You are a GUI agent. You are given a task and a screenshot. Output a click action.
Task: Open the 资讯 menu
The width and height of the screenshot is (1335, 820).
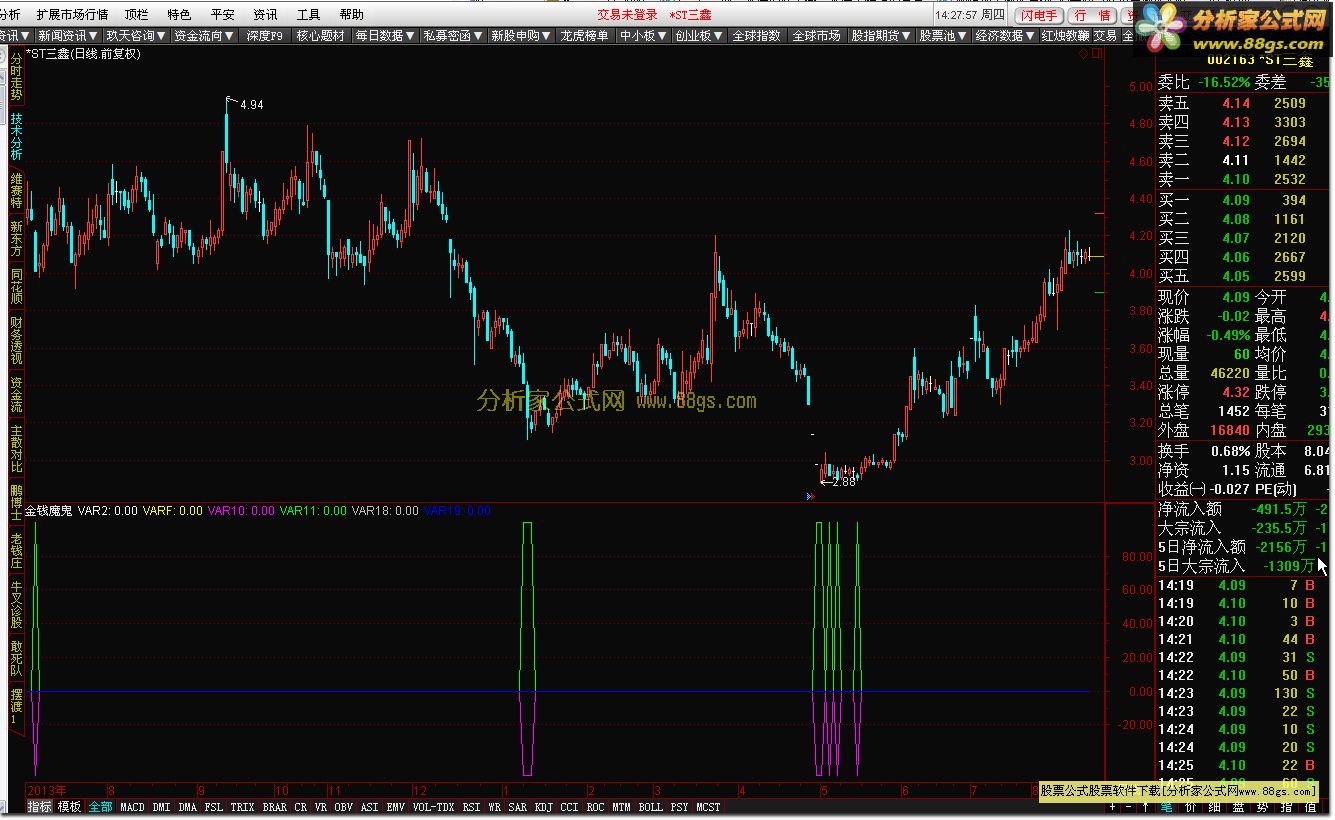click(x=266, y=15)
